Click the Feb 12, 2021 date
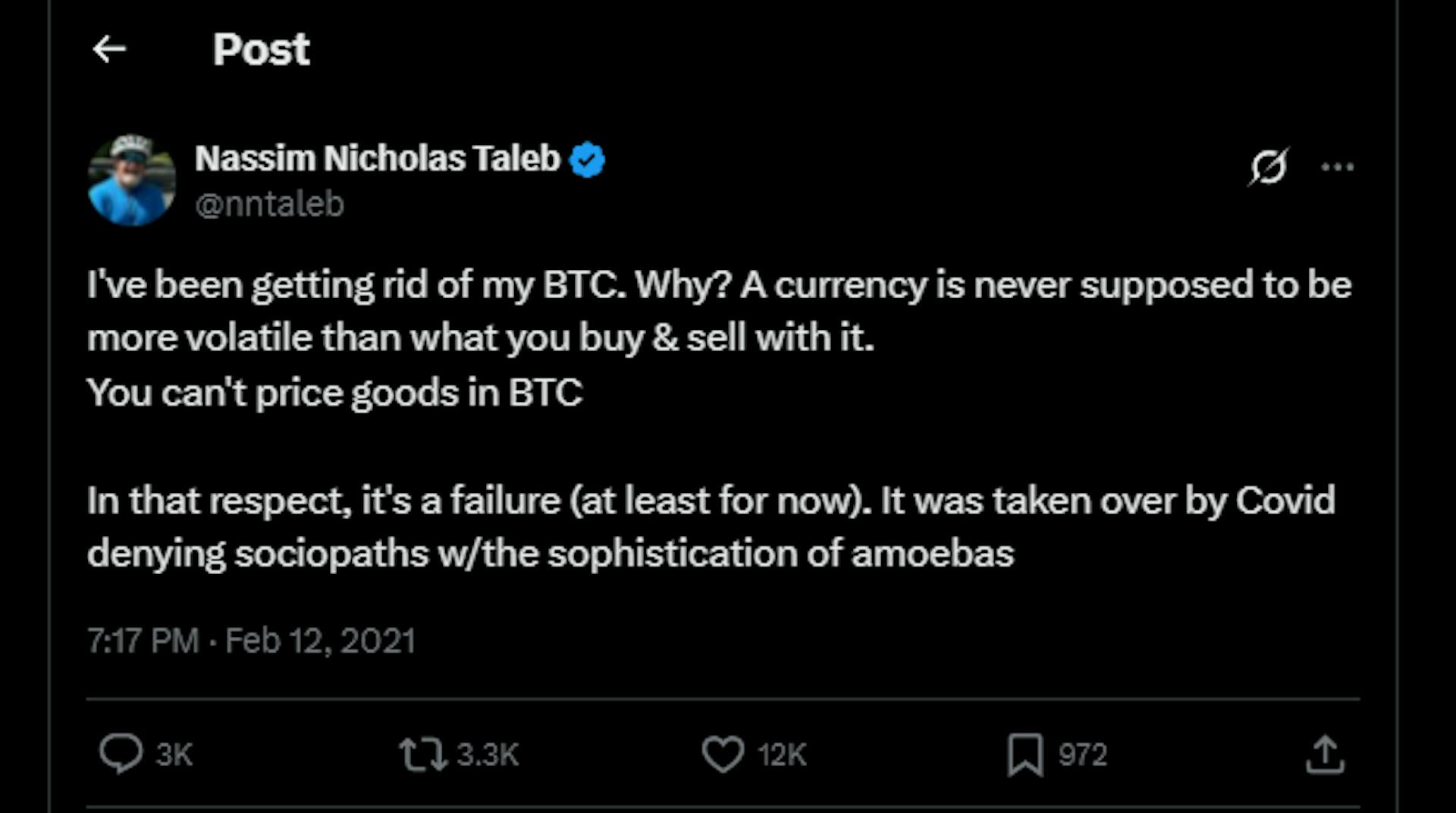 click(320, 641)
